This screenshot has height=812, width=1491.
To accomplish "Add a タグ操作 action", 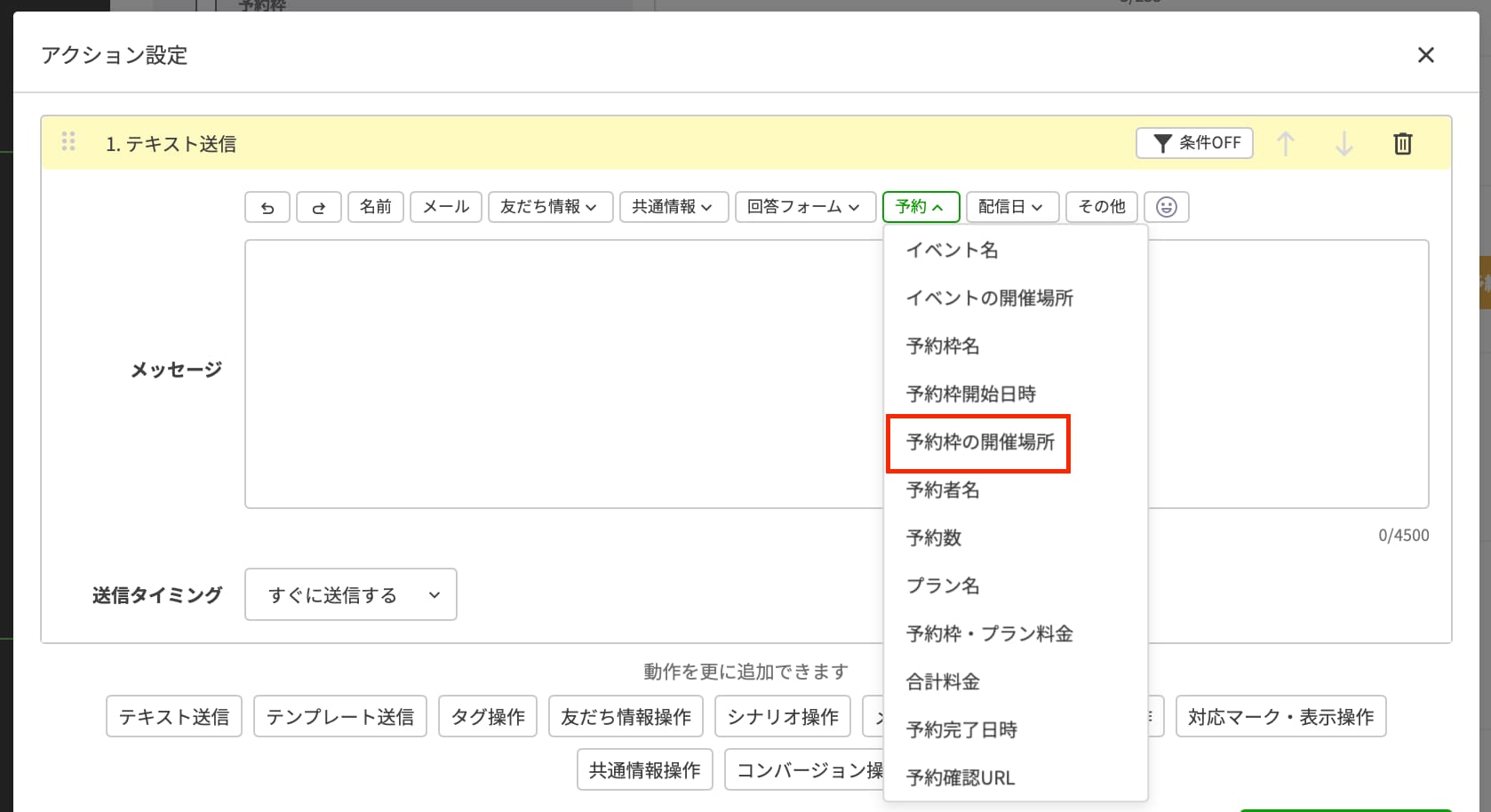I will tap(487, 716).
